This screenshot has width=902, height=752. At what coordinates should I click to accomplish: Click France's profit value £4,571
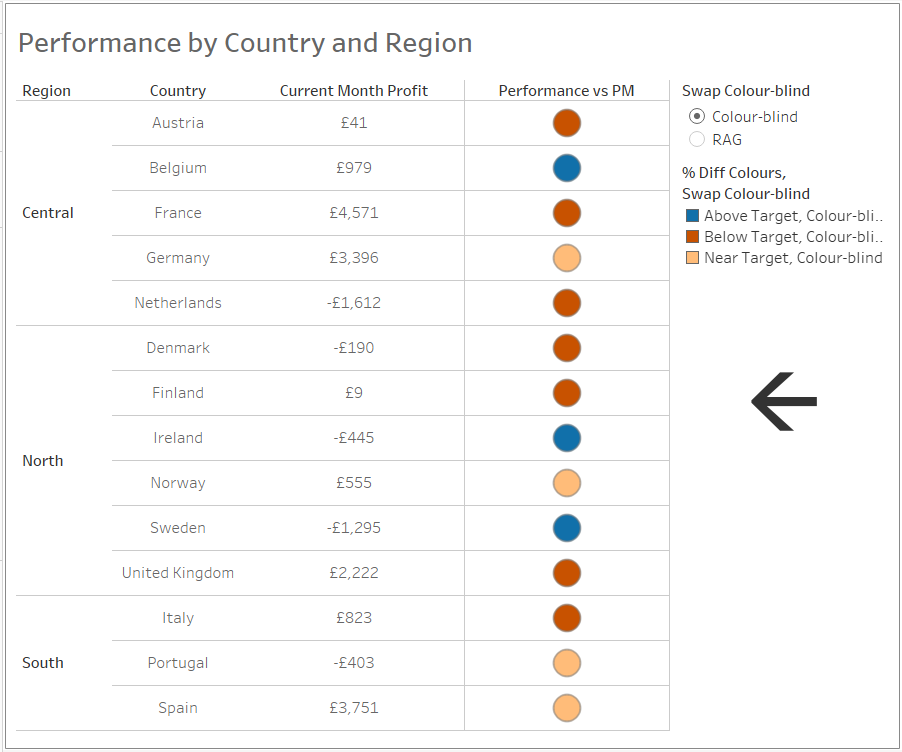tap(354, 213)
